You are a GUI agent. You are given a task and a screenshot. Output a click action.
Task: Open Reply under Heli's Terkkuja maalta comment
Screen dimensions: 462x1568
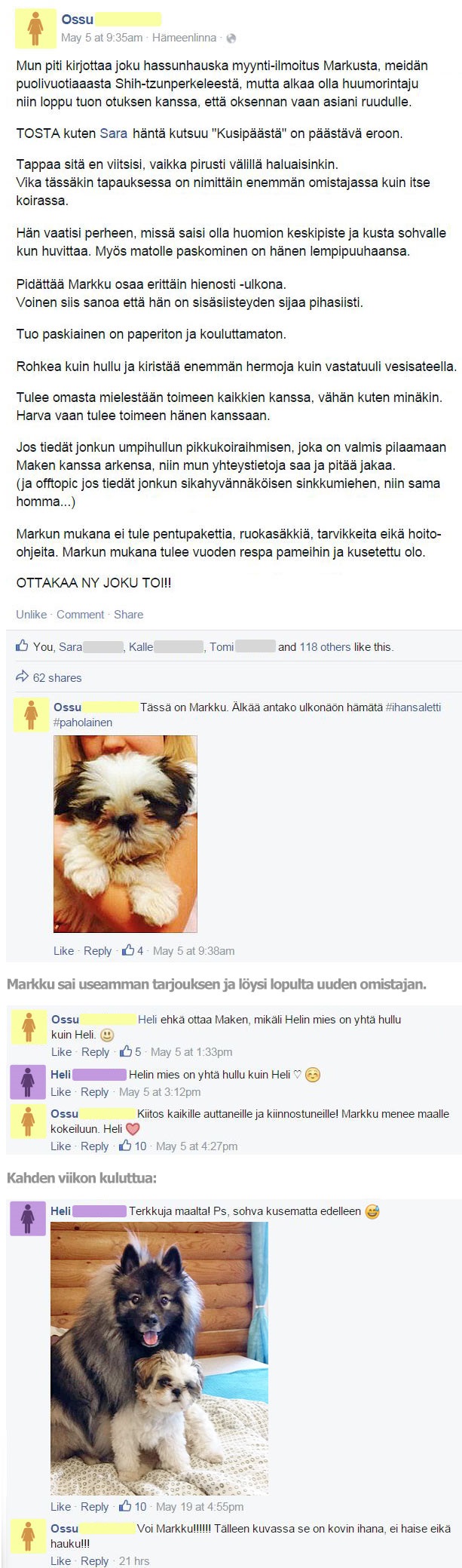94,1506
